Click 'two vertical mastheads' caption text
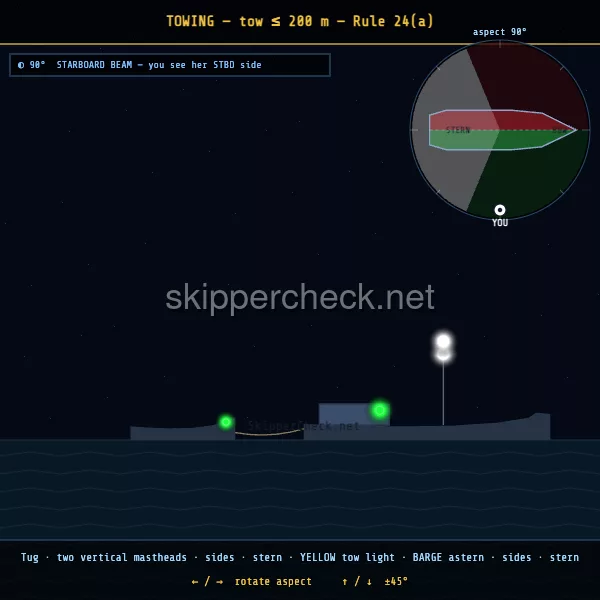 pos(122,557)
